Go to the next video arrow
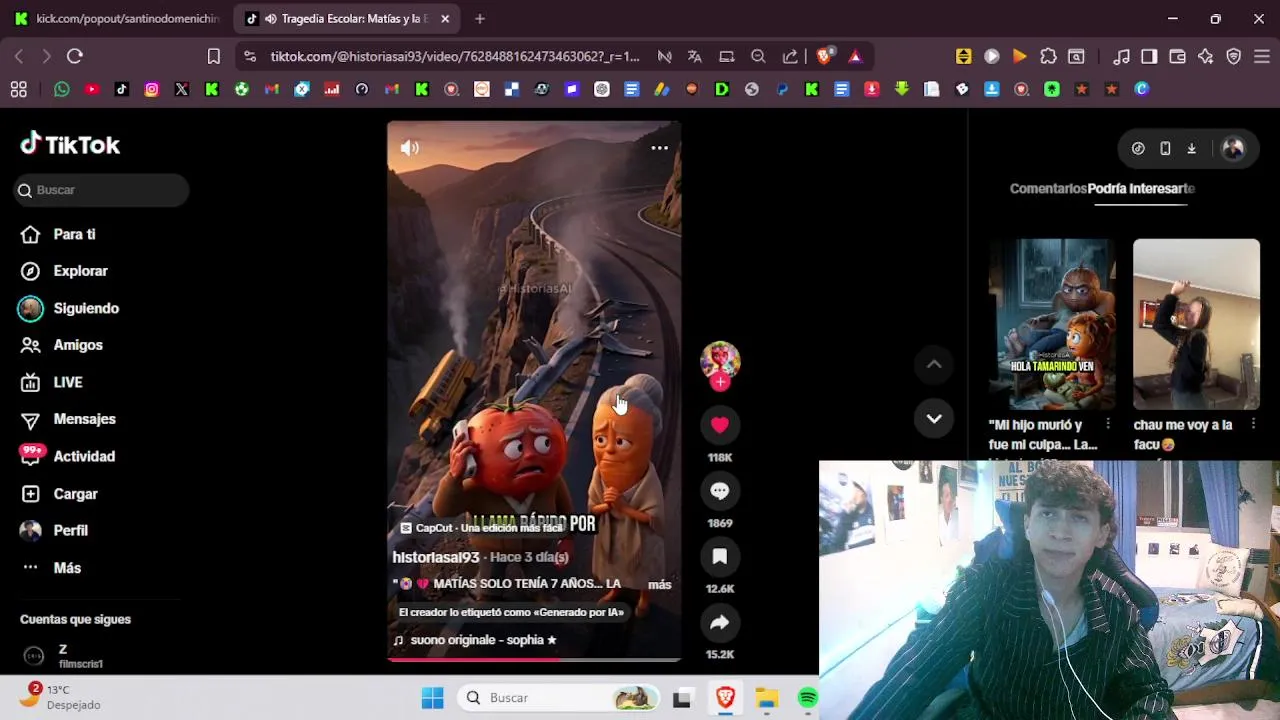This screenshot has height=720, width=1280. pos(934,419)
